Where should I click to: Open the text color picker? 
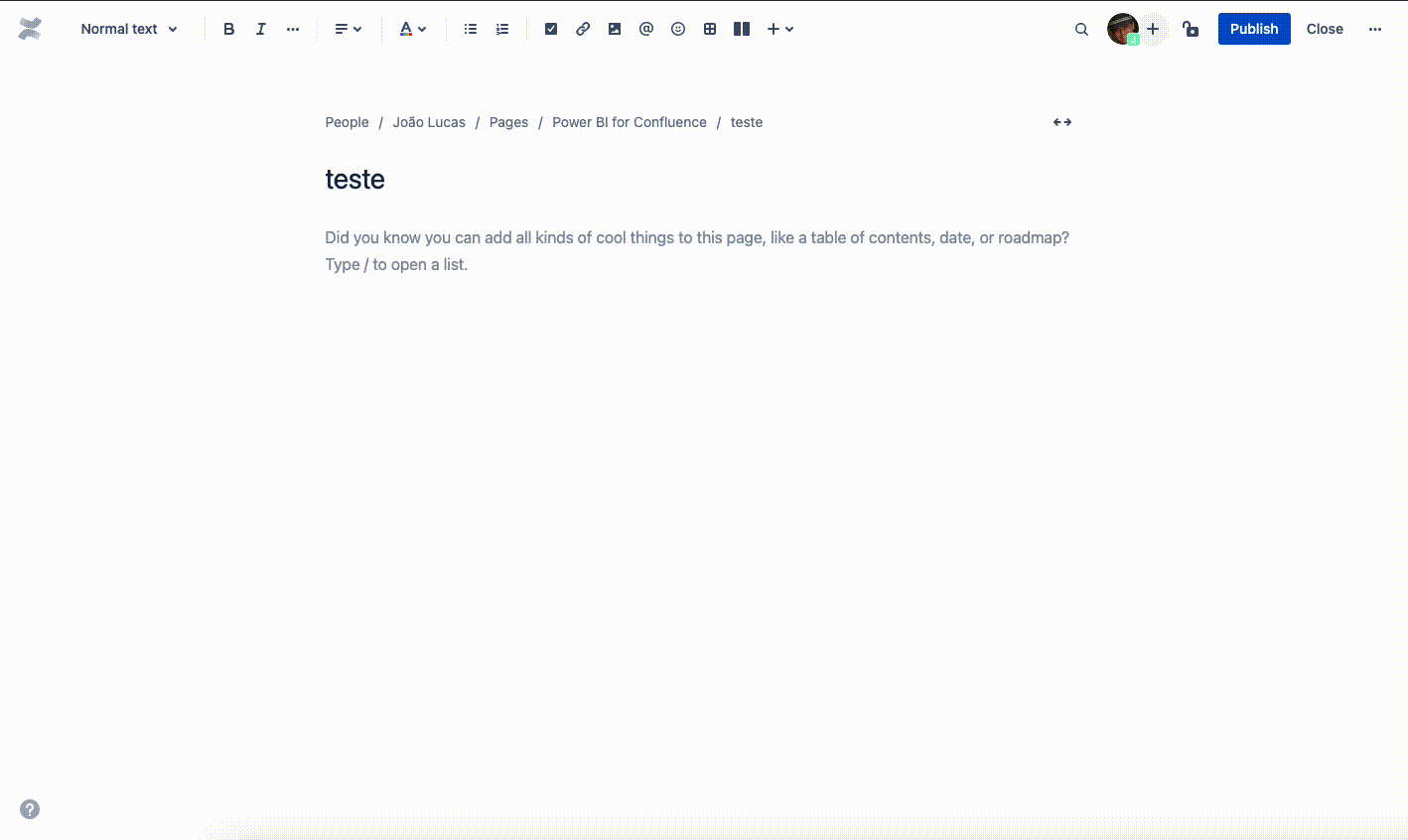[x=412, y=29]
